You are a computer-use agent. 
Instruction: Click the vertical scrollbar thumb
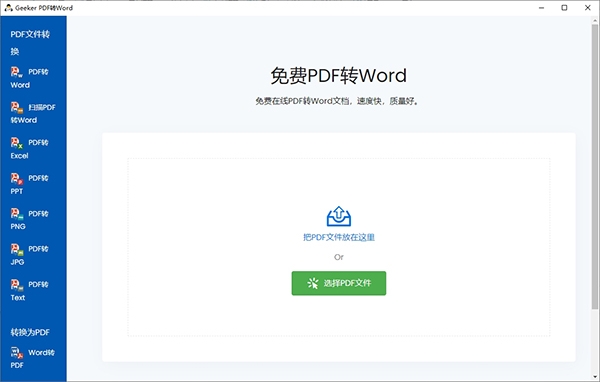click(595, 166)
